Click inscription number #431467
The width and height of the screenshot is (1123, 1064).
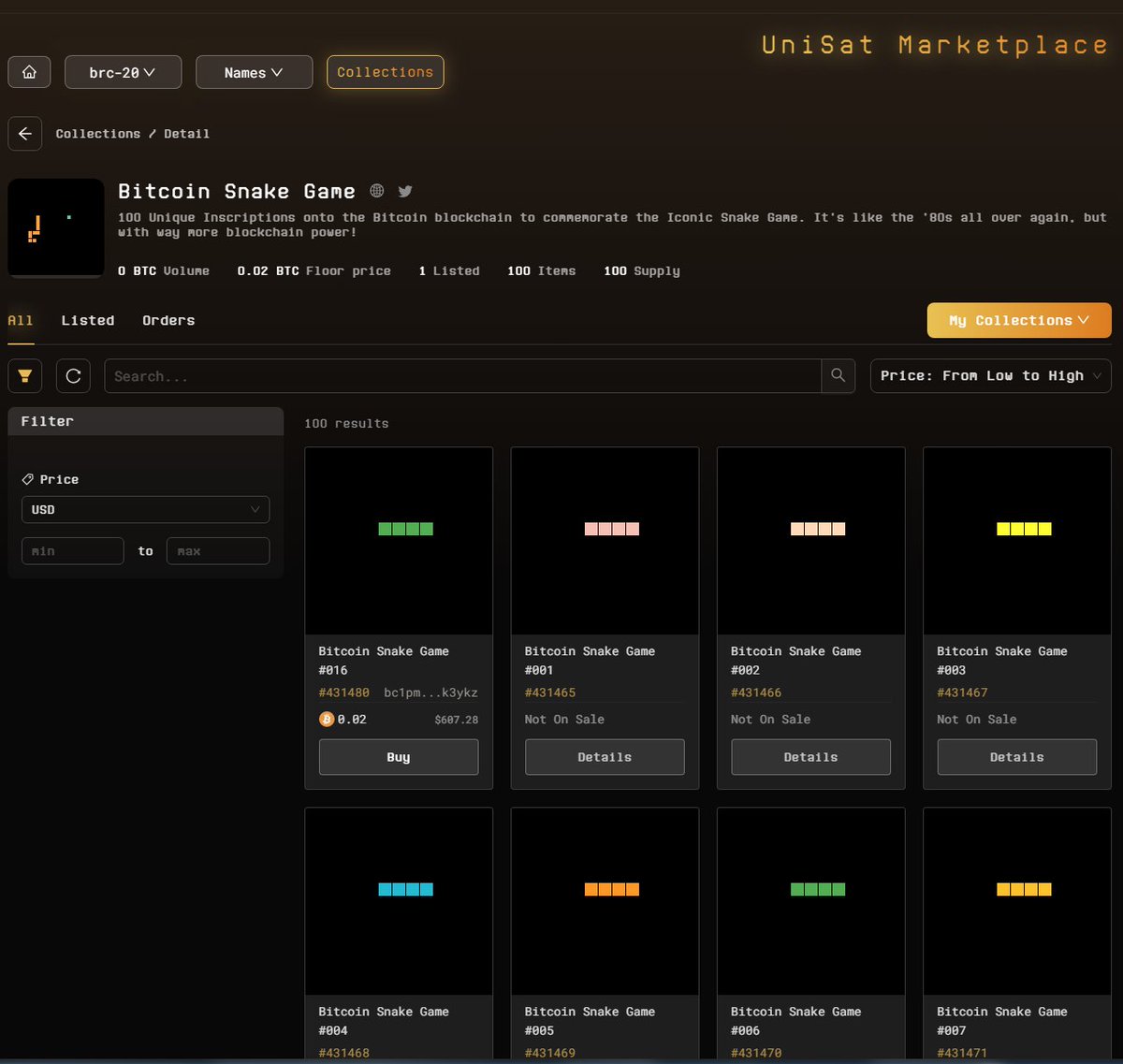click(x=962, y=692)
